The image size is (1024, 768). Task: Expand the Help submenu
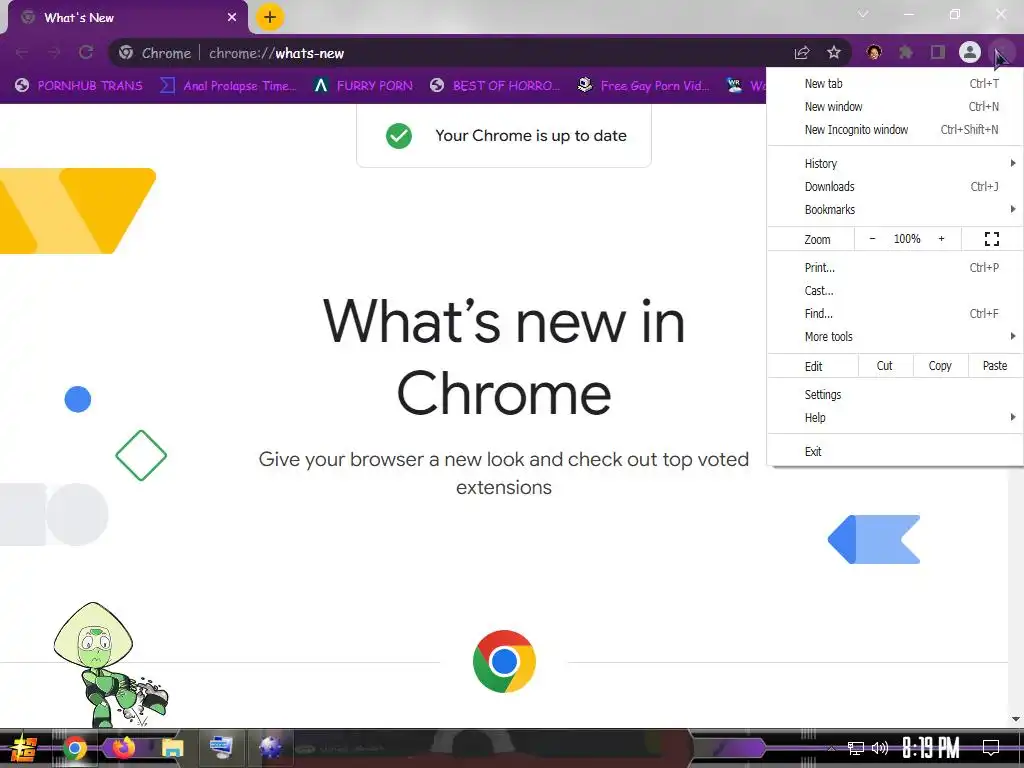[x=895, y=417]
